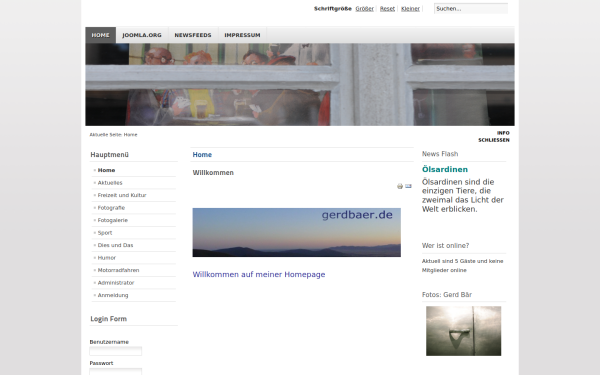Screen dimensions: 600x375
Task: Click the INFO SCHLIESSEN link
Action: point(494,136)
